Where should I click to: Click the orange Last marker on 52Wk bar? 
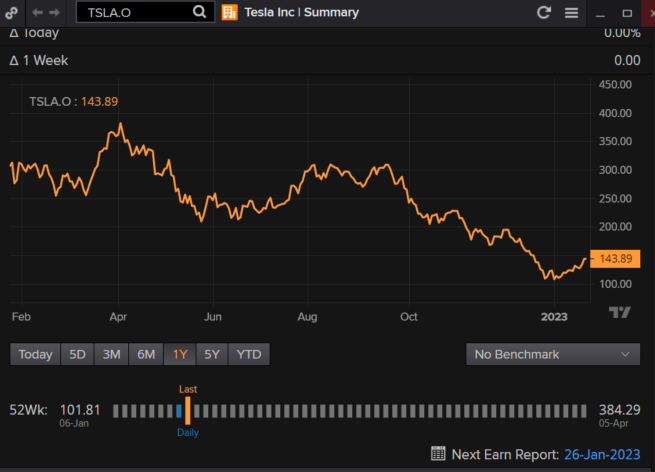(x=188, y=411)
